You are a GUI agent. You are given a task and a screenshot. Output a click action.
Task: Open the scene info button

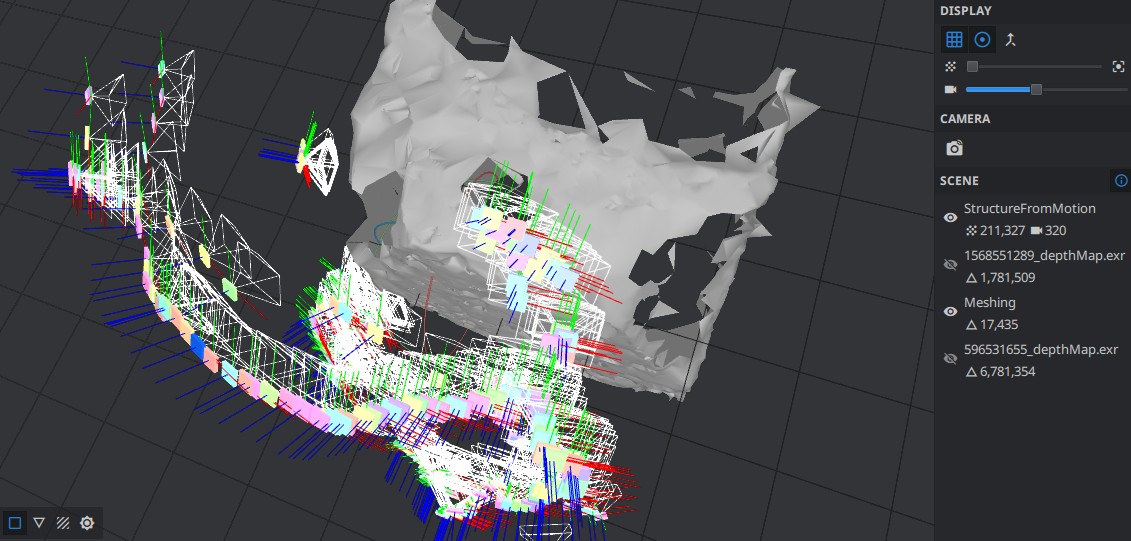click(x=1120, y=180)
